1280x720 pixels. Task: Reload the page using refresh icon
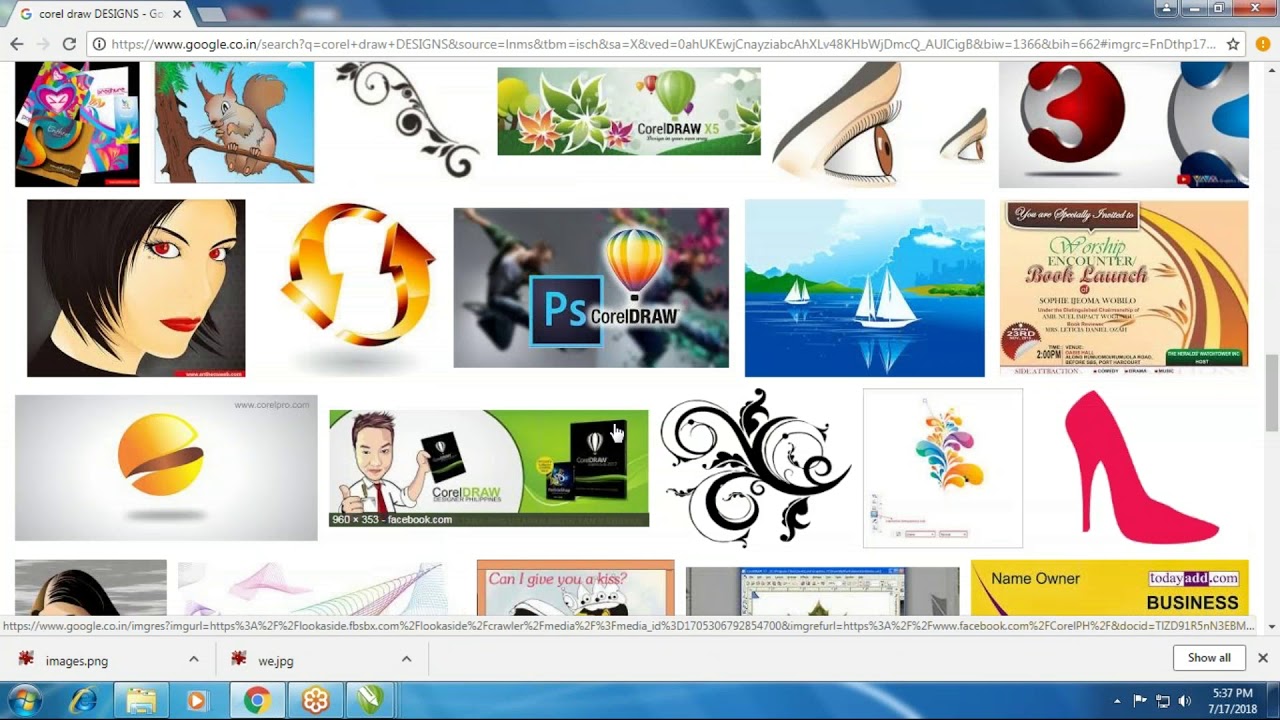pos(69,44)
